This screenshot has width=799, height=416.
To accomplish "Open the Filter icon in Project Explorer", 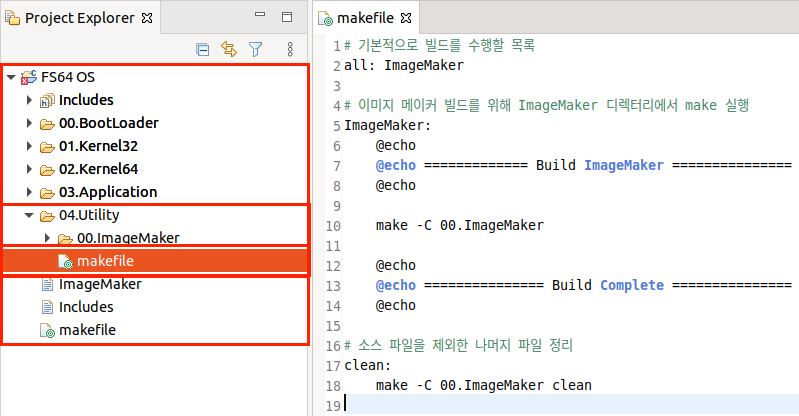I will click(255, 49).
